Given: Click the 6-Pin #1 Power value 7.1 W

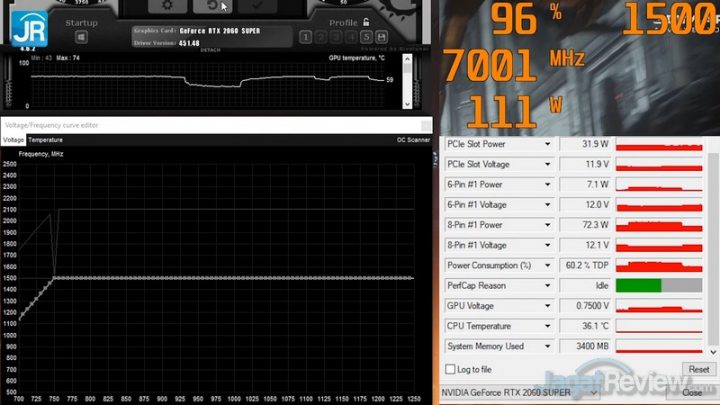Looking at the screenshot, I should point(585,185).
